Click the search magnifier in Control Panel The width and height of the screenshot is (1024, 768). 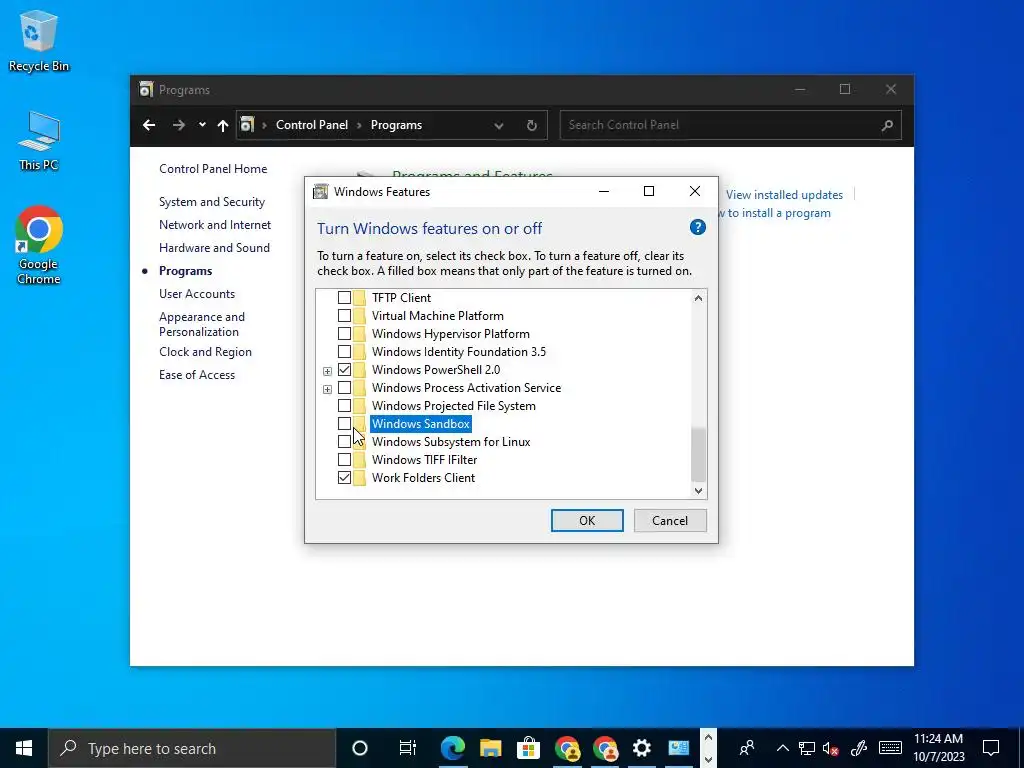tap(887, 125)
